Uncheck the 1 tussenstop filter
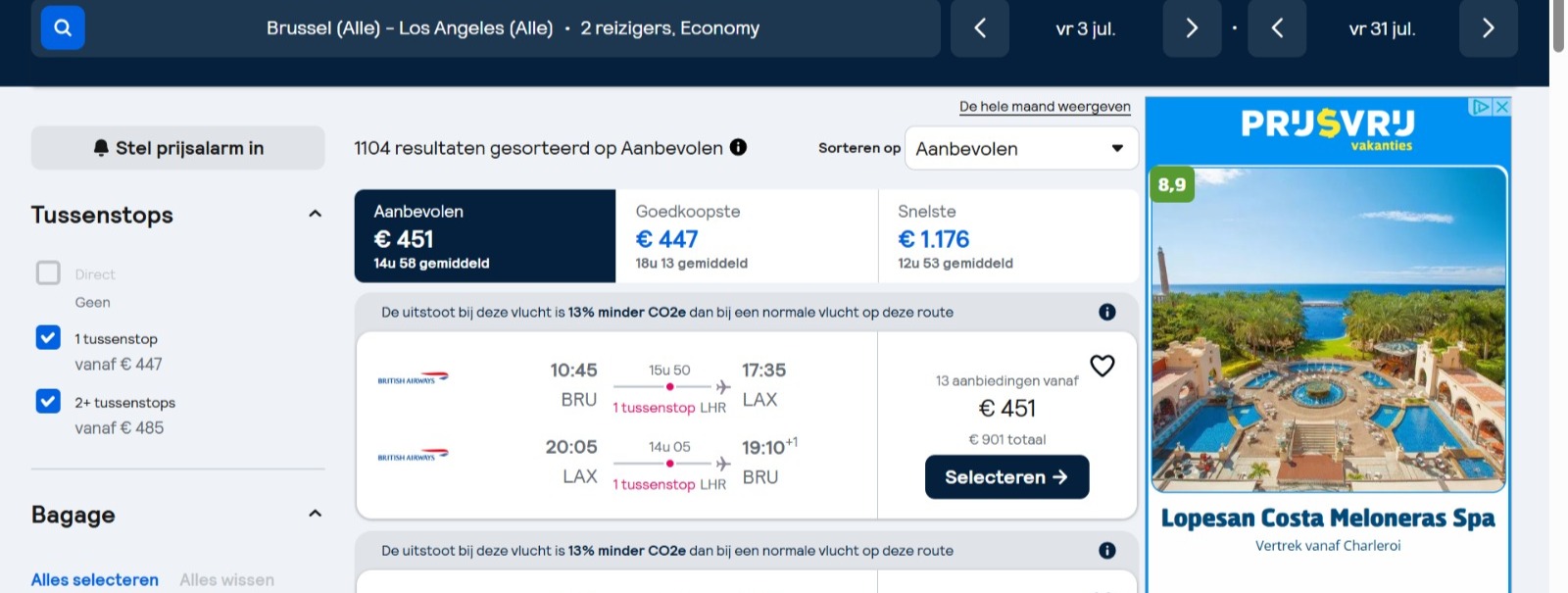Viewport: 1568px width, 593px height. point(48,337)
